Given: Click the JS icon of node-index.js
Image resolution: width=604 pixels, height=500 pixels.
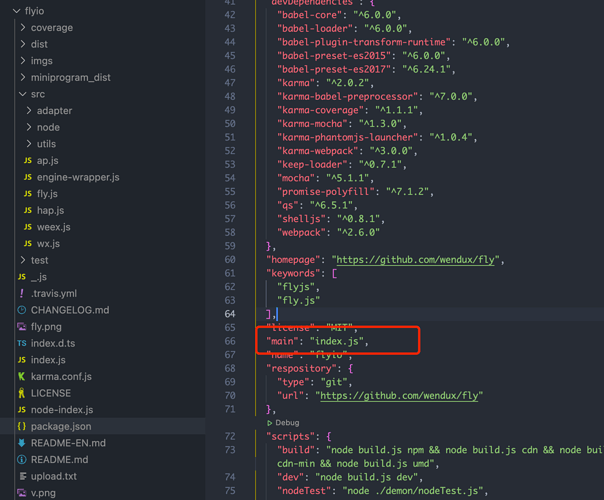Looking at the screenshot, I should [x=22, y=409].
